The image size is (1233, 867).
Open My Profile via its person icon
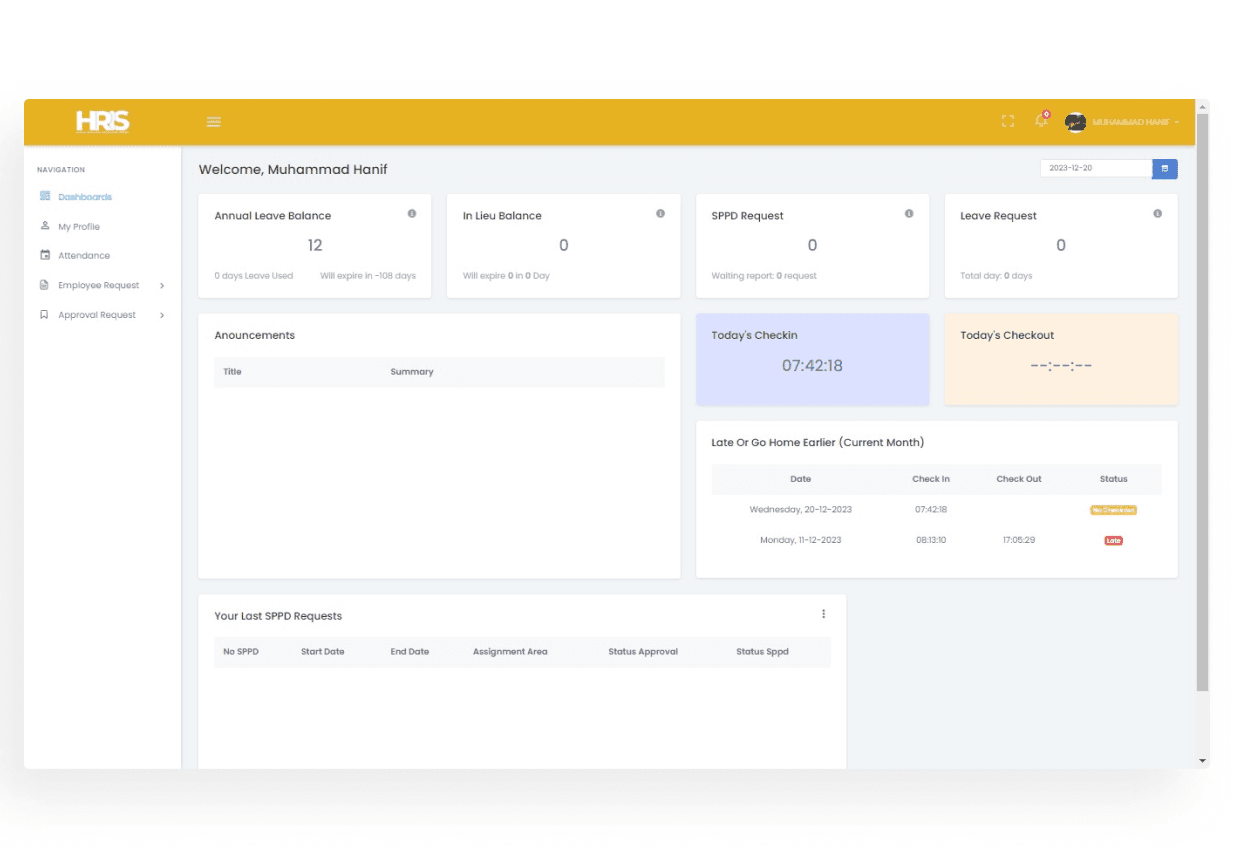pos(44,226)
